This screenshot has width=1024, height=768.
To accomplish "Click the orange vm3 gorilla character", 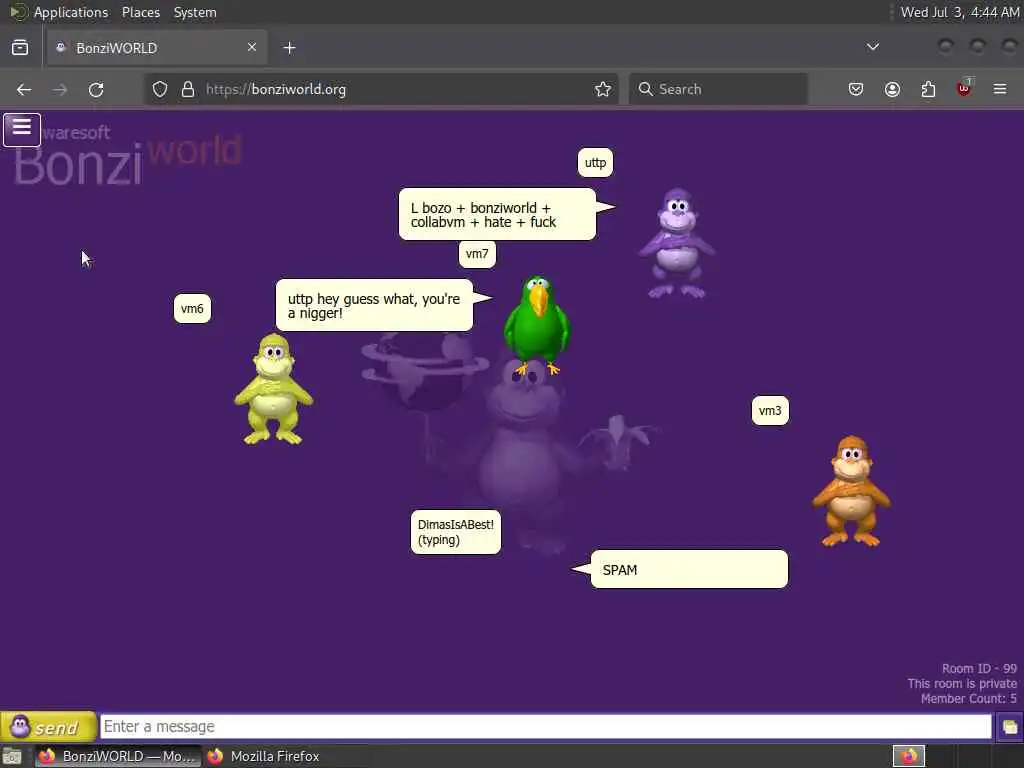I will pyautogui.click(x=851, y=491).
